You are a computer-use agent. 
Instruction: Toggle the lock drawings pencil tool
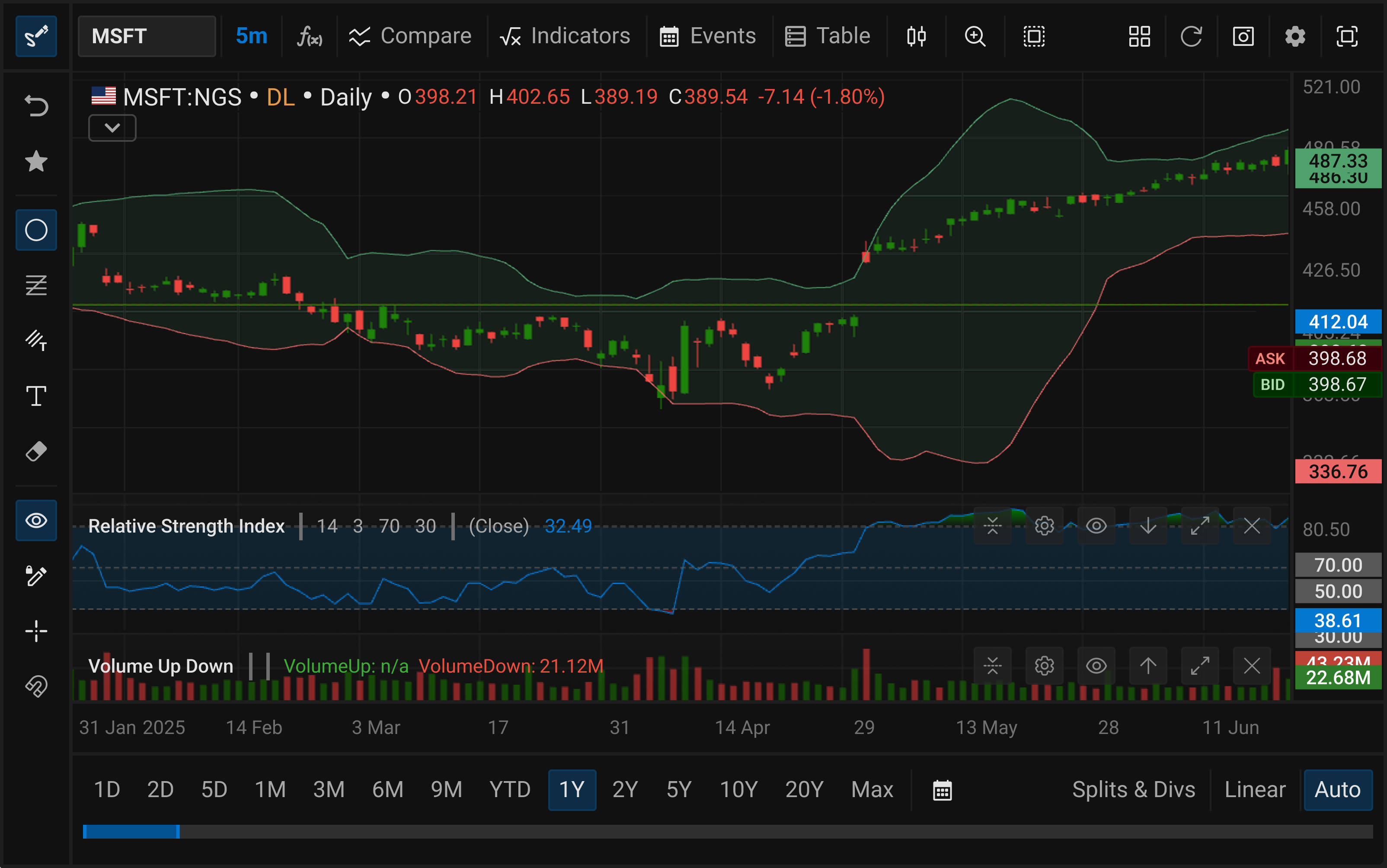36,576
